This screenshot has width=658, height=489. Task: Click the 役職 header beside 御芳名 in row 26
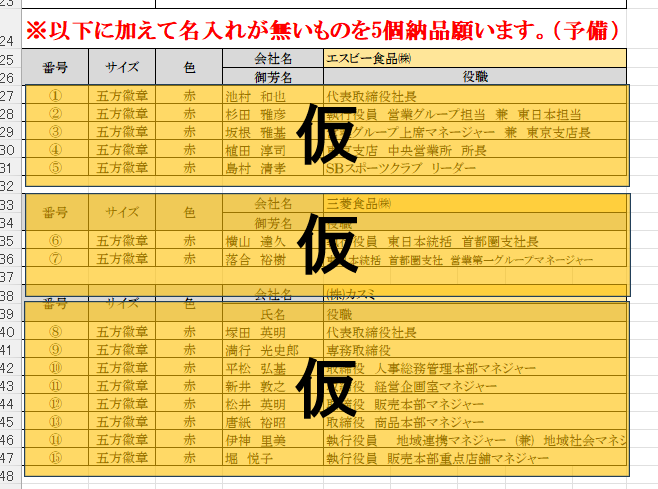[475, 76]
